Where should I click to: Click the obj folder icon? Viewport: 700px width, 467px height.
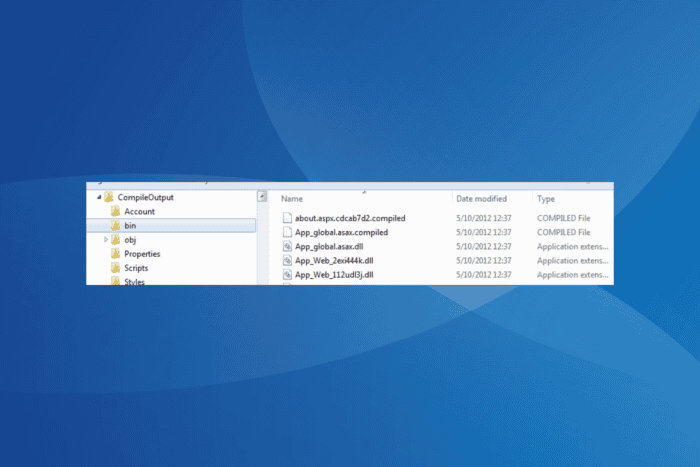coord(116,240)
